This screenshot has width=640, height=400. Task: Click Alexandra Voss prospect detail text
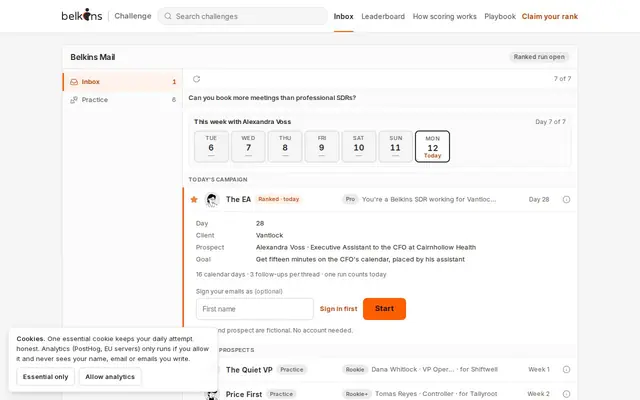[366, 247]
